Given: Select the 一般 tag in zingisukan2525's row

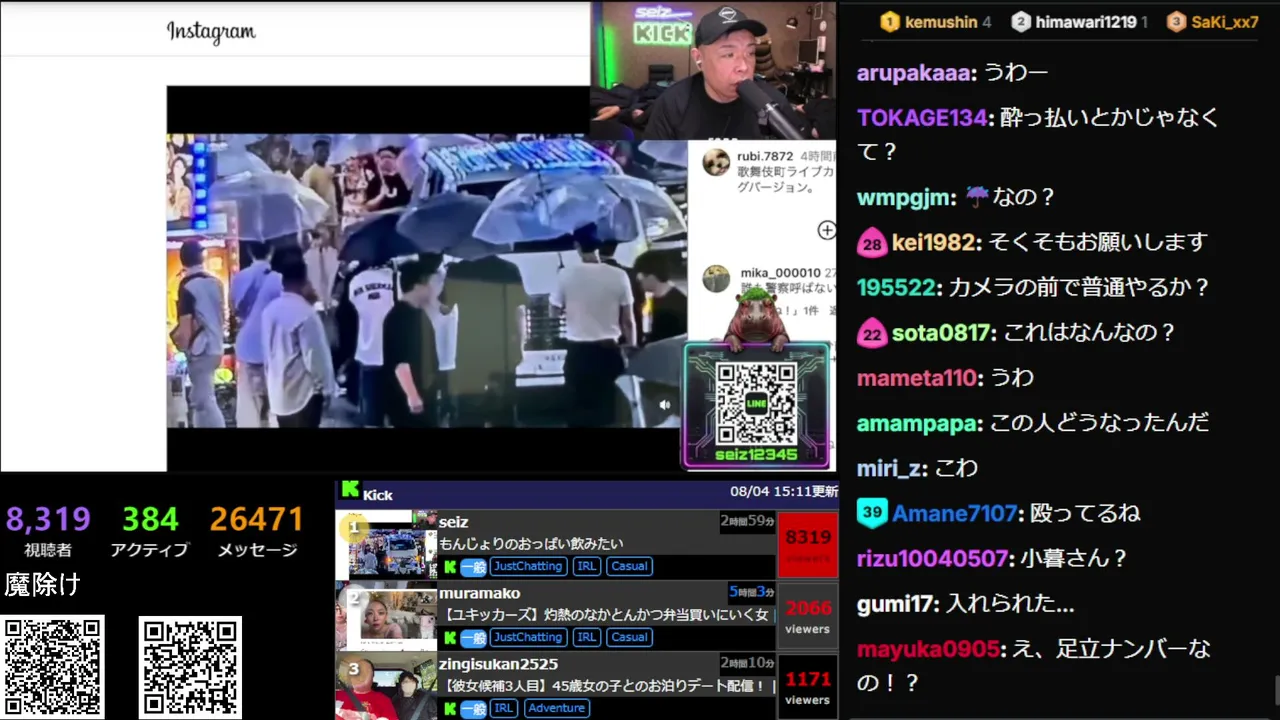Looking at the screenshot, I should click(473, 709).
